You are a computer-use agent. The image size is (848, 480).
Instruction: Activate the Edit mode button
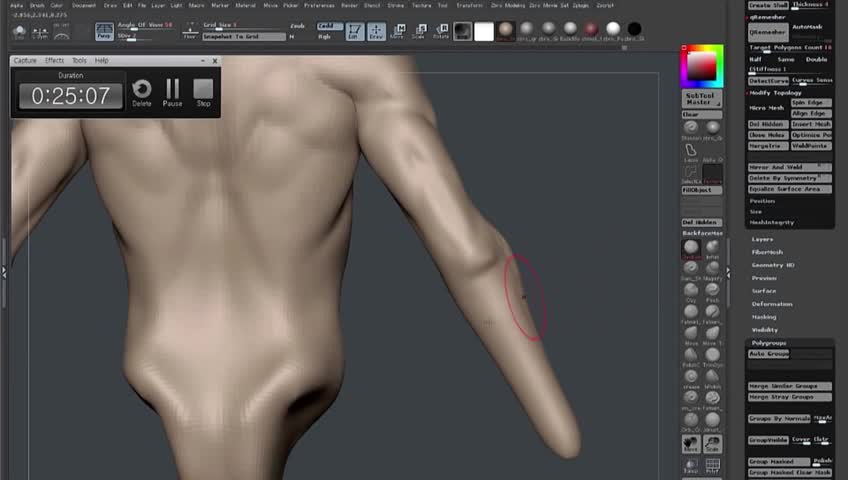tap(355, 31)
